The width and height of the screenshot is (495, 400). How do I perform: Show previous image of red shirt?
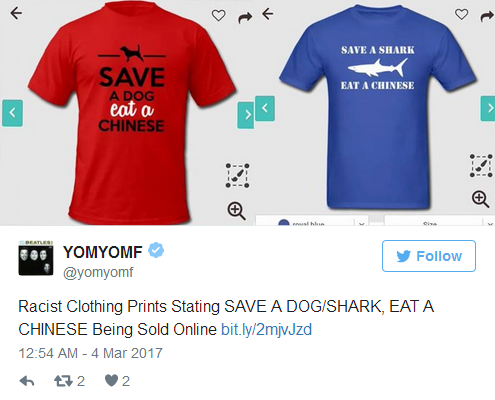tap(12, 113)
